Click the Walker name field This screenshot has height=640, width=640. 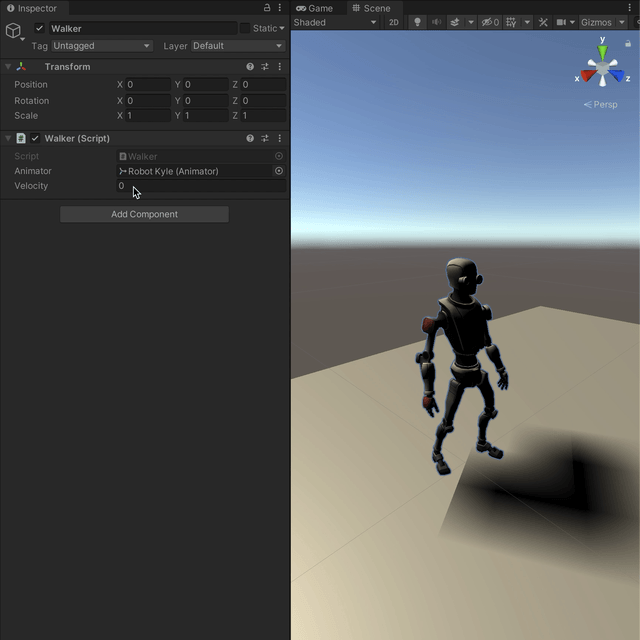pos(143,28)
